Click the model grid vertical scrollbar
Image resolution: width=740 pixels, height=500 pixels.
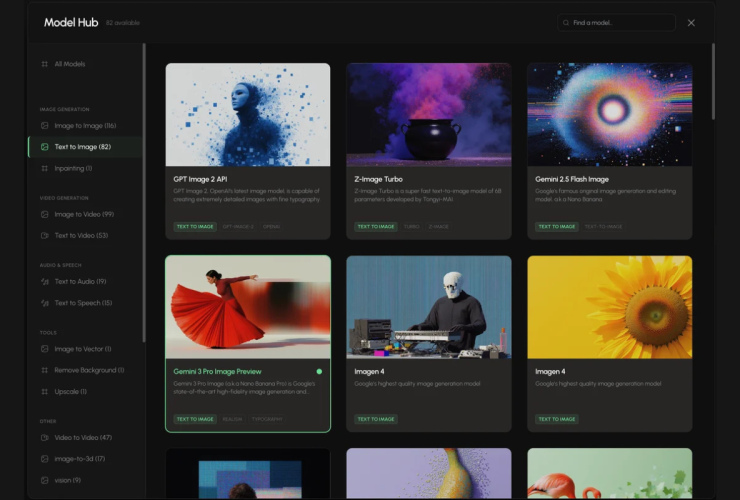point(713,81)
